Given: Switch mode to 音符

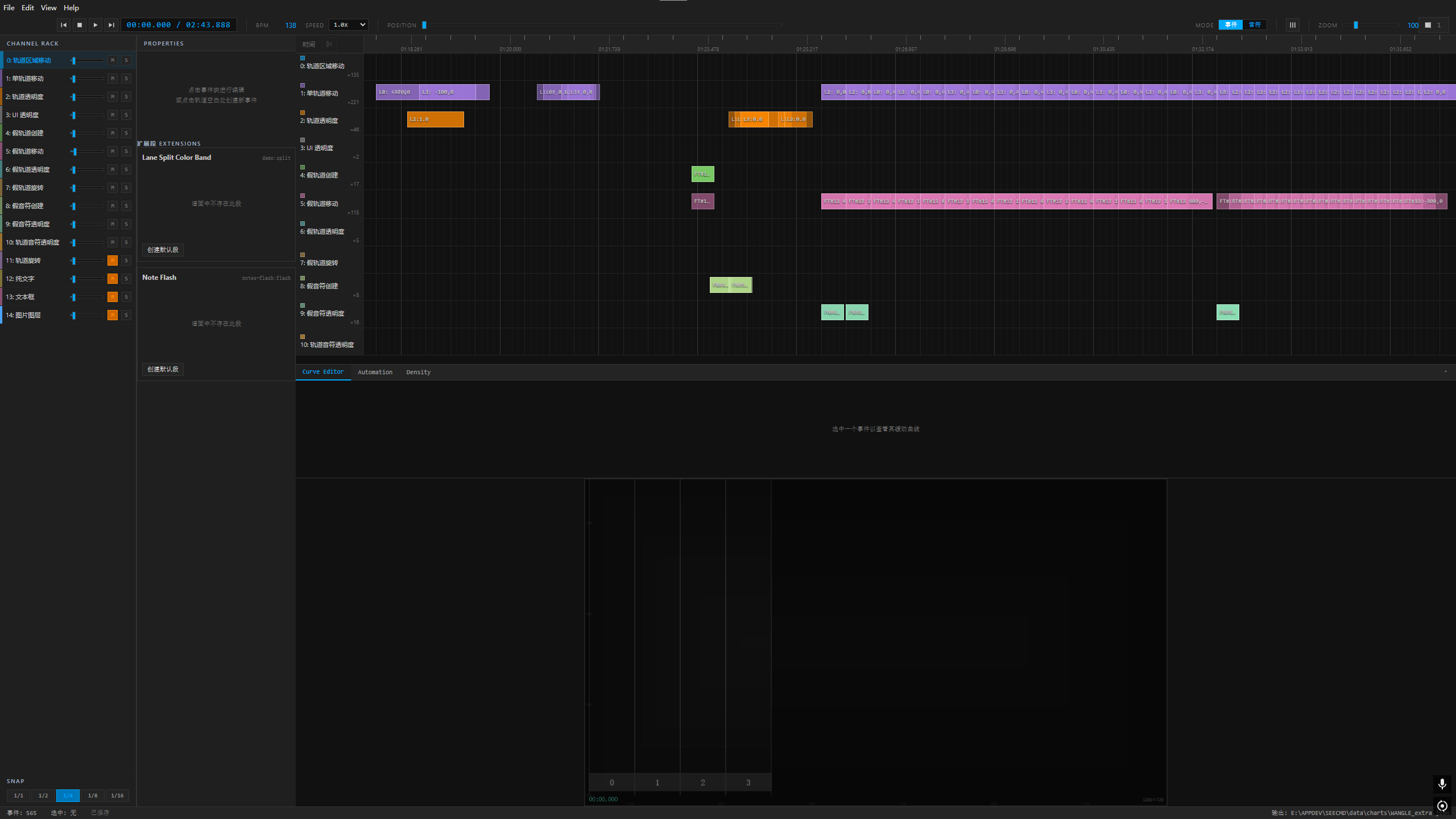Looking at the screenshot, I should click(1255, 25).
